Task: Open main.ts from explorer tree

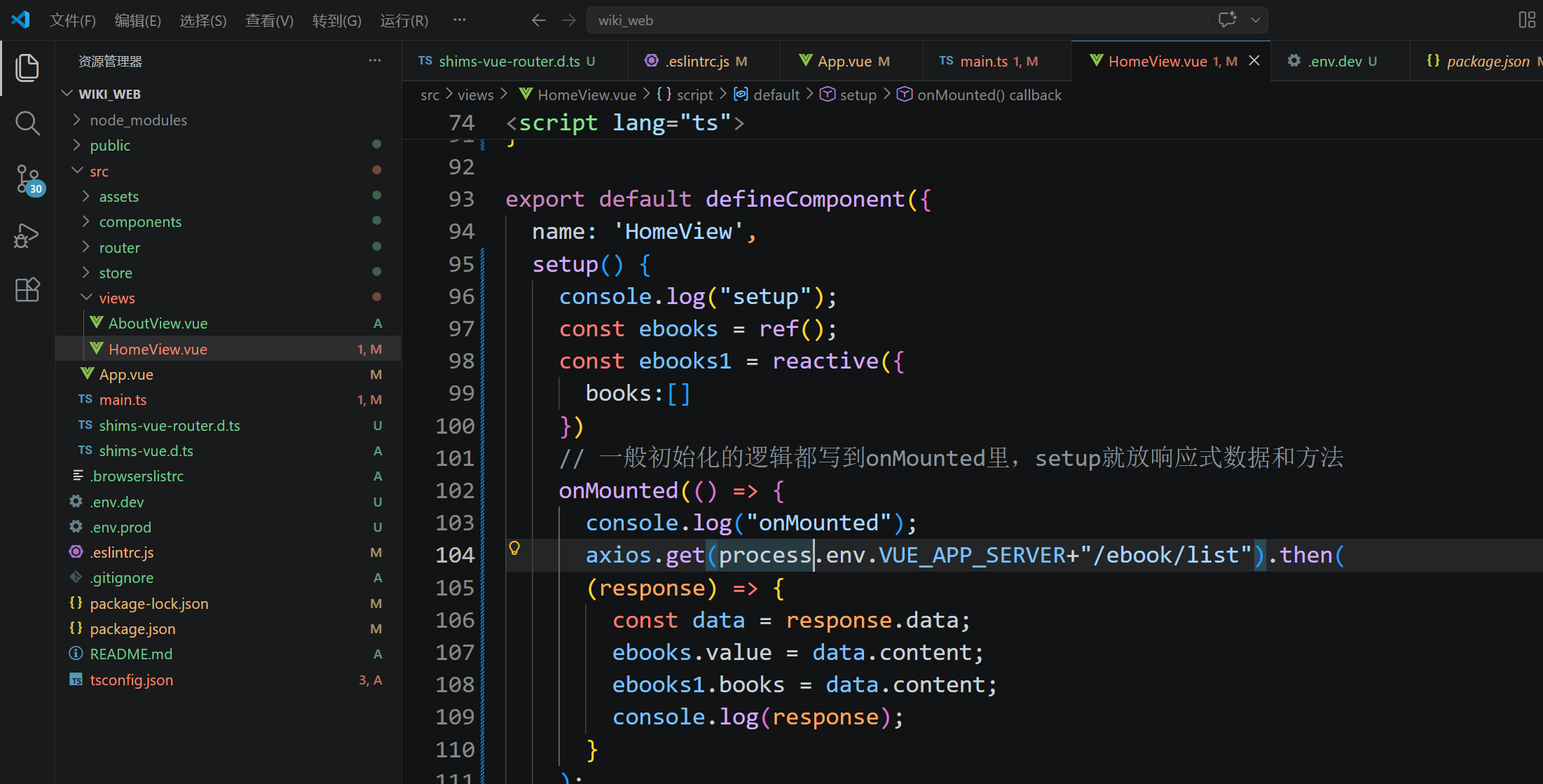Action: point(228,399)
